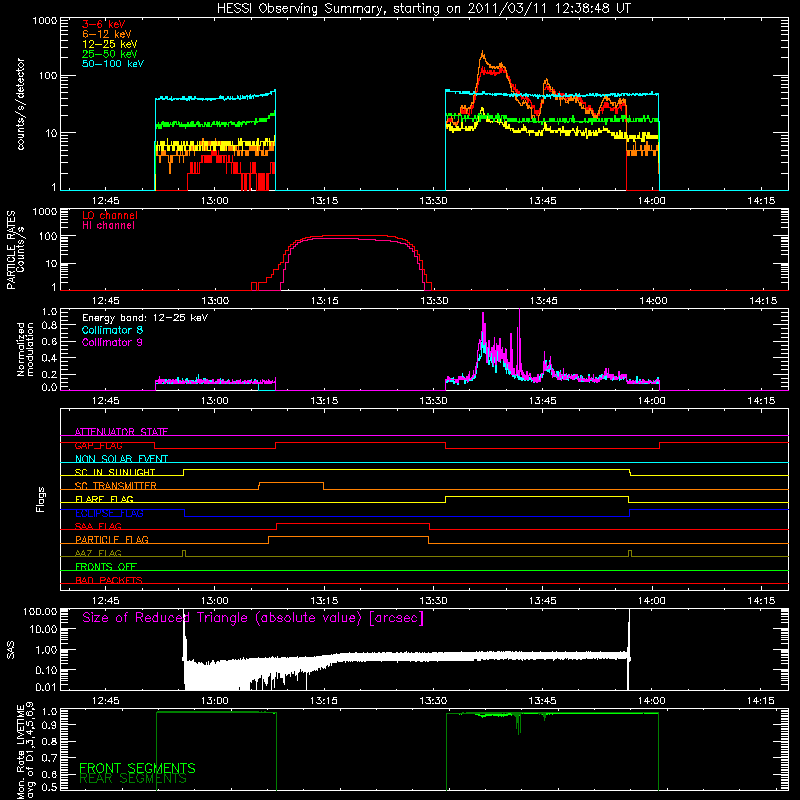Screen dimensions: 800x800
Task: Click the Size of Reduced Triangle caption
Action: [x=253, y=618]
